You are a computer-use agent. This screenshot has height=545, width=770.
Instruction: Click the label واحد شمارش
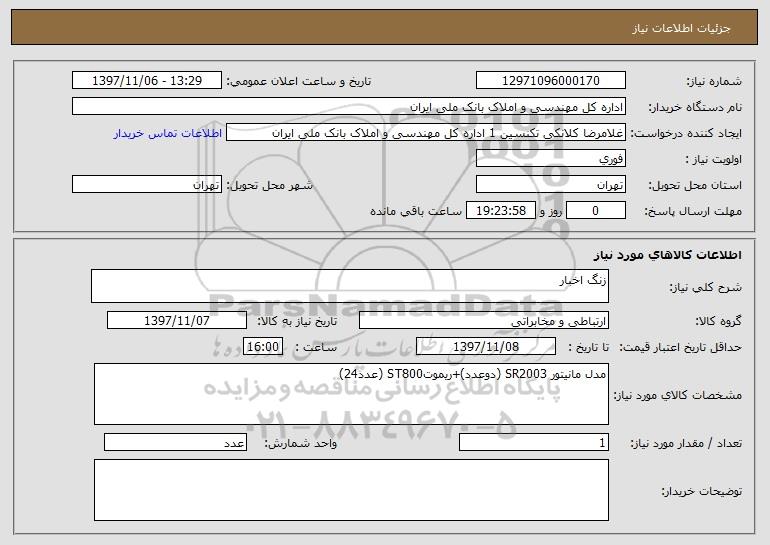(x=301, y=443)
